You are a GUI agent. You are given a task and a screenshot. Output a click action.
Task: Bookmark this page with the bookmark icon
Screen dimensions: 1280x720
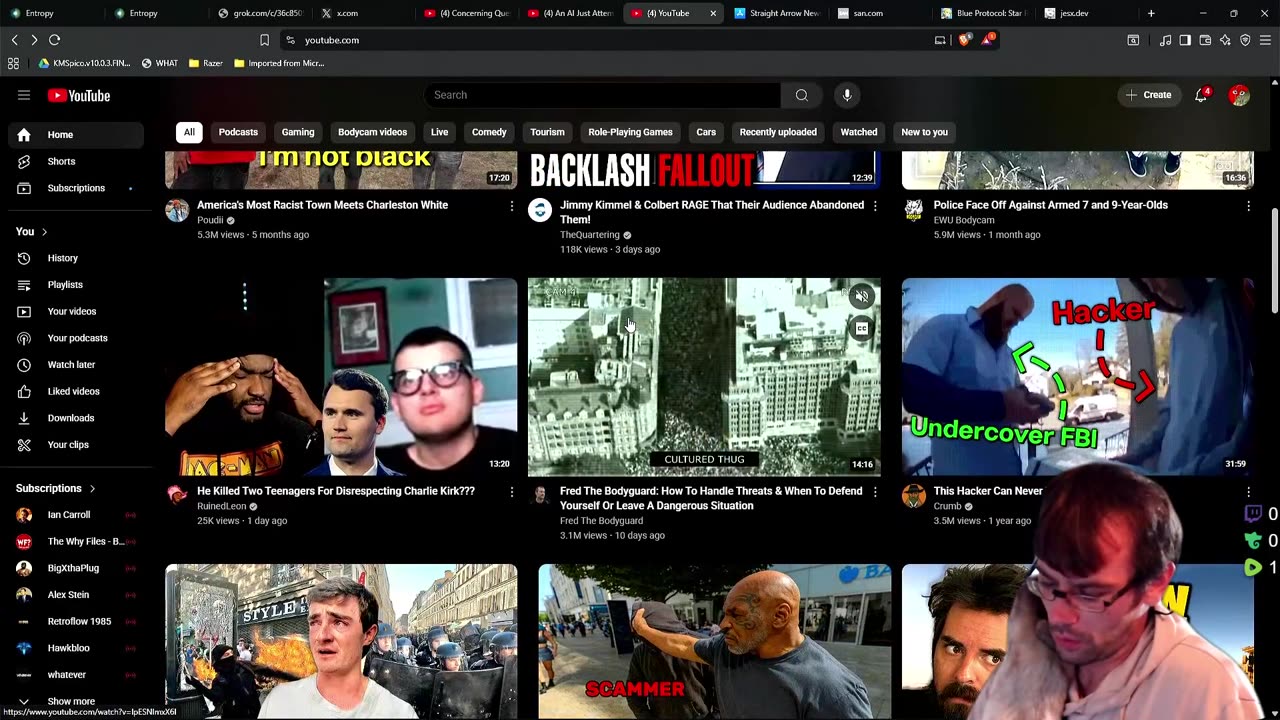click(x=264, y=40)
